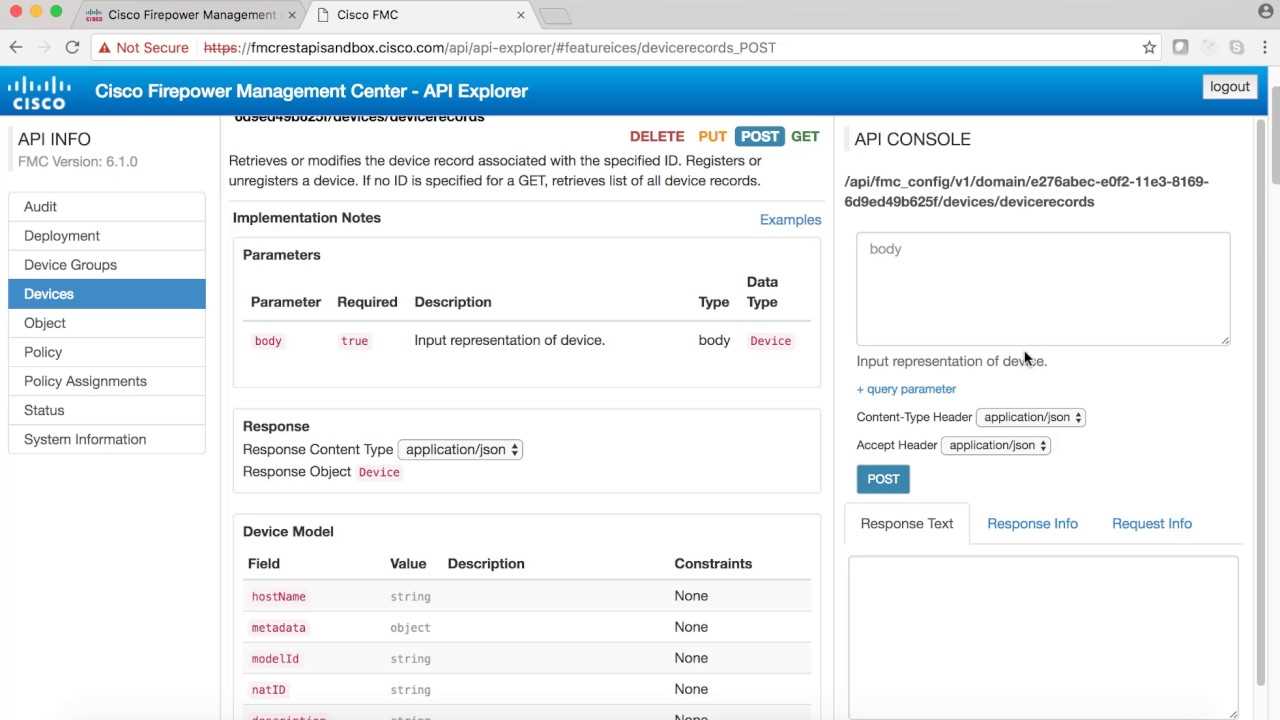Select the POST method badge
1280x720 pixels.
pos(760,137)
